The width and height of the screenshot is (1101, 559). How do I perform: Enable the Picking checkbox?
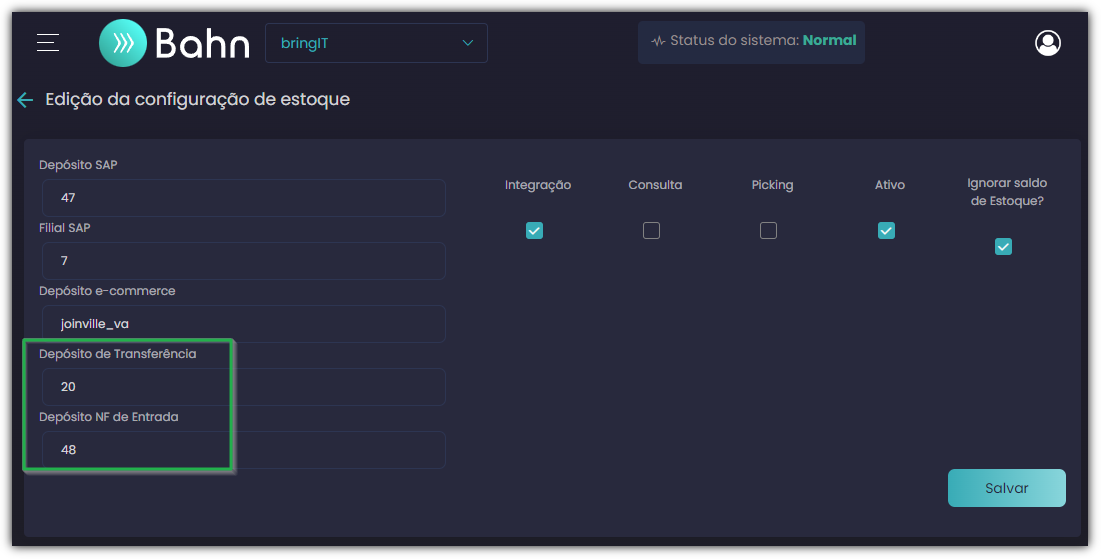coord(769,230)
